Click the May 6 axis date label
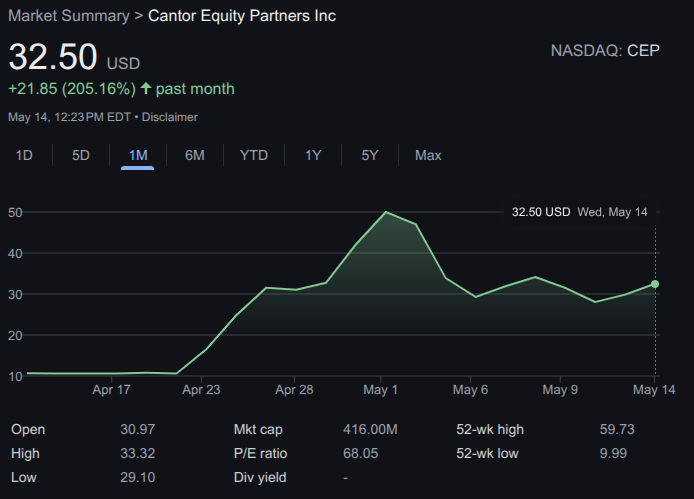This screenshot has height=499, width=694. click(x=470, y=390)
